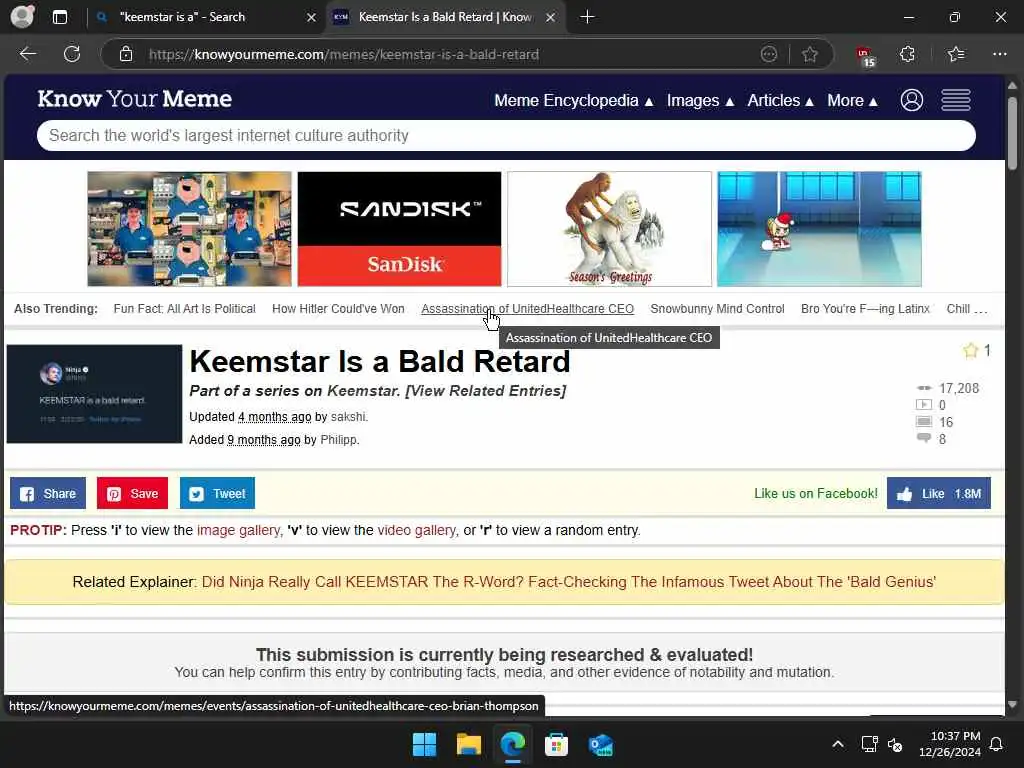Click View Related Entries link

click(x=486, y=391)
